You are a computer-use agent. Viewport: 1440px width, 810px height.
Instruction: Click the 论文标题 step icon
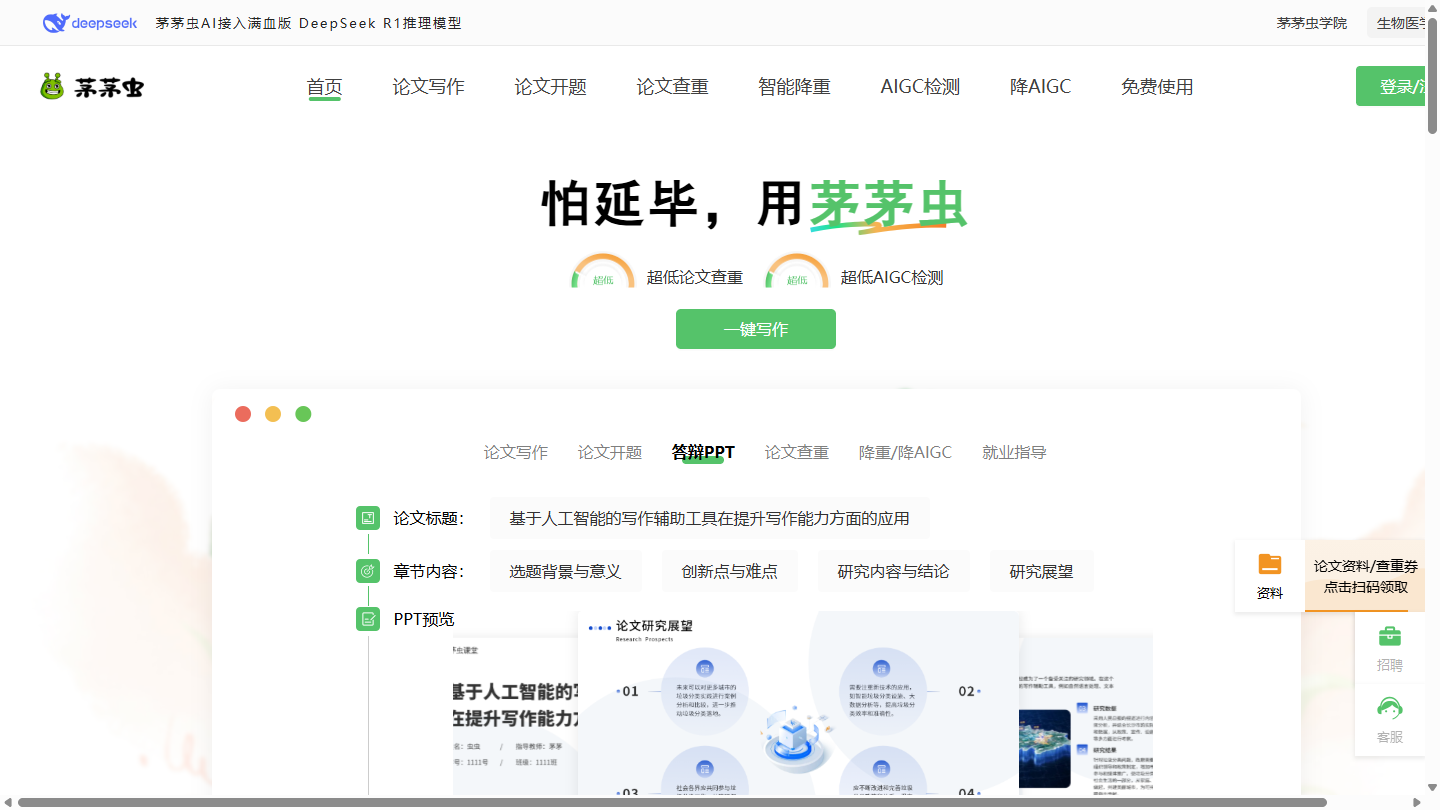[x=368, y=518]
